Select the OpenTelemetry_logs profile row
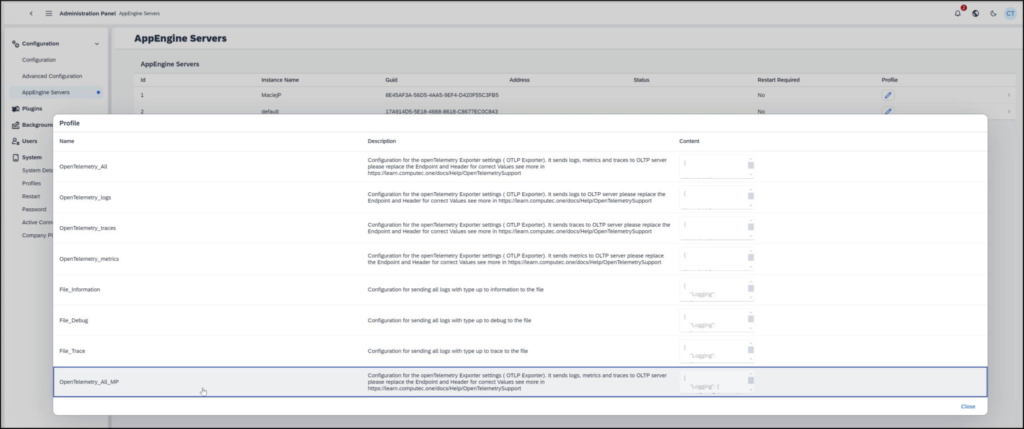Image resolution: width=1024 pixels, height=429 pixels. (x=520, y=197)
